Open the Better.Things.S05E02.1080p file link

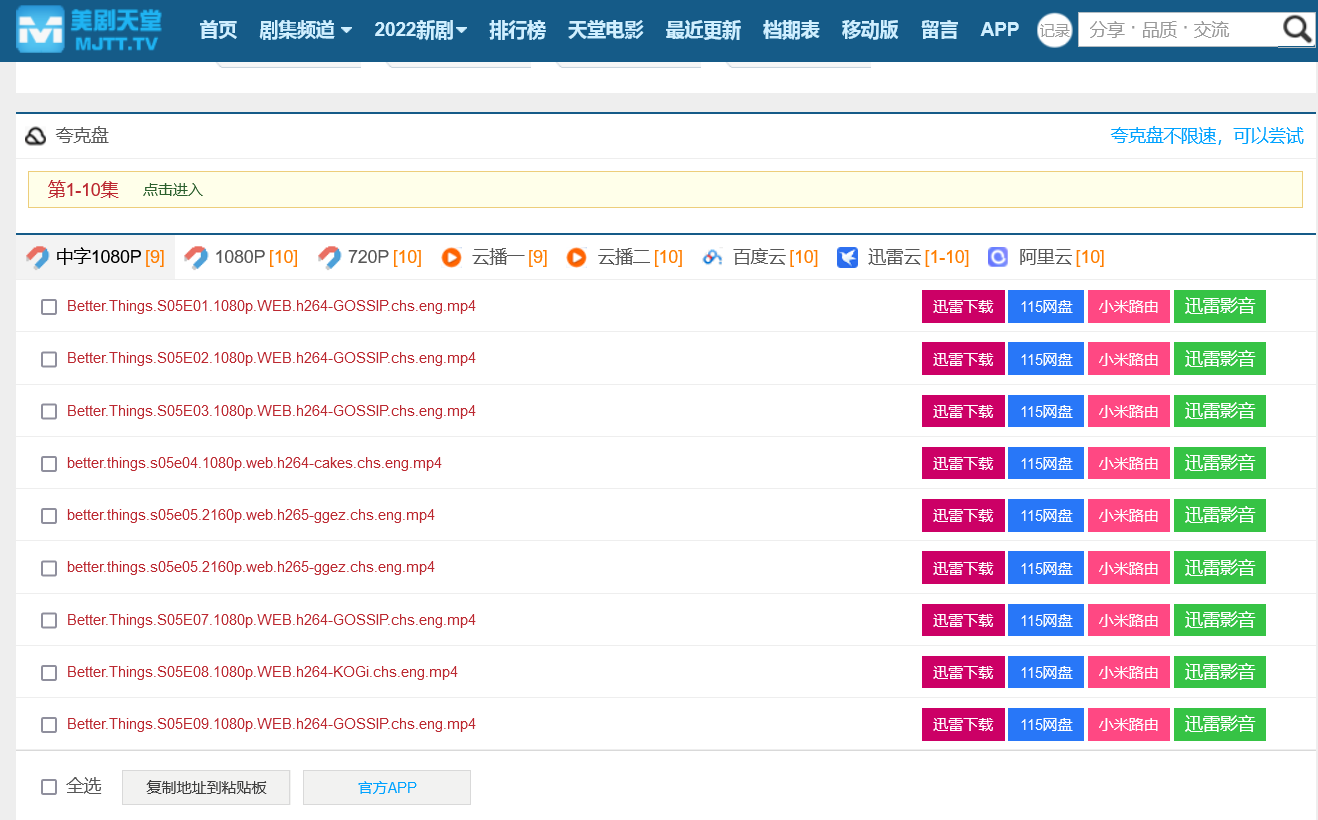[271, 358]
